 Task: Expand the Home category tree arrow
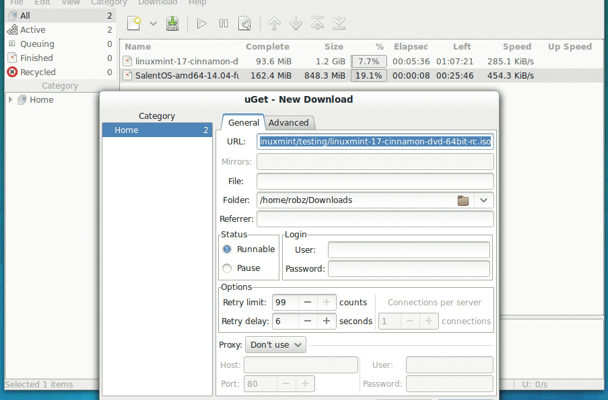[10, 100]
